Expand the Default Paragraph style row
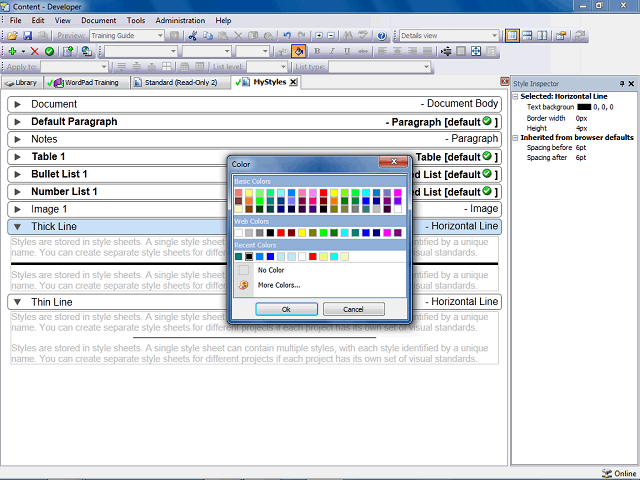 pos(18,122)
